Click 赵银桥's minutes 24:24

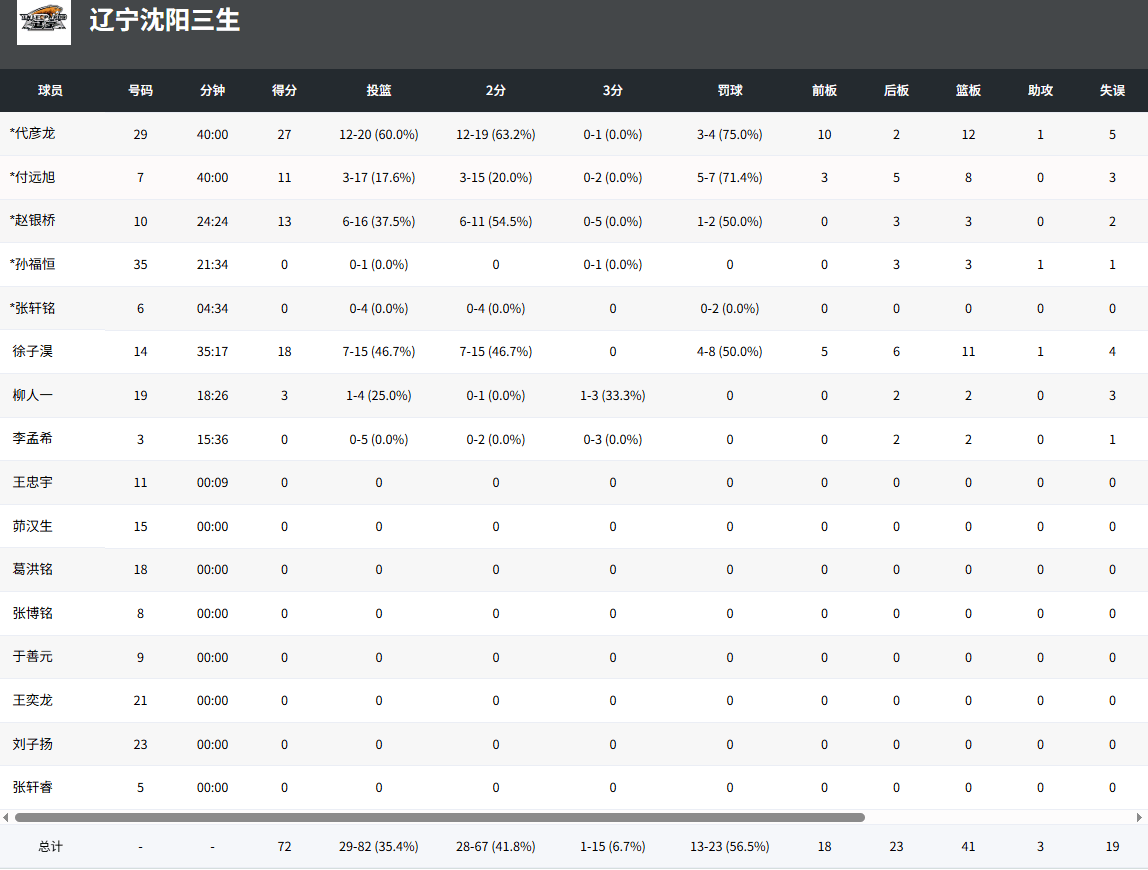coord(212,222)
